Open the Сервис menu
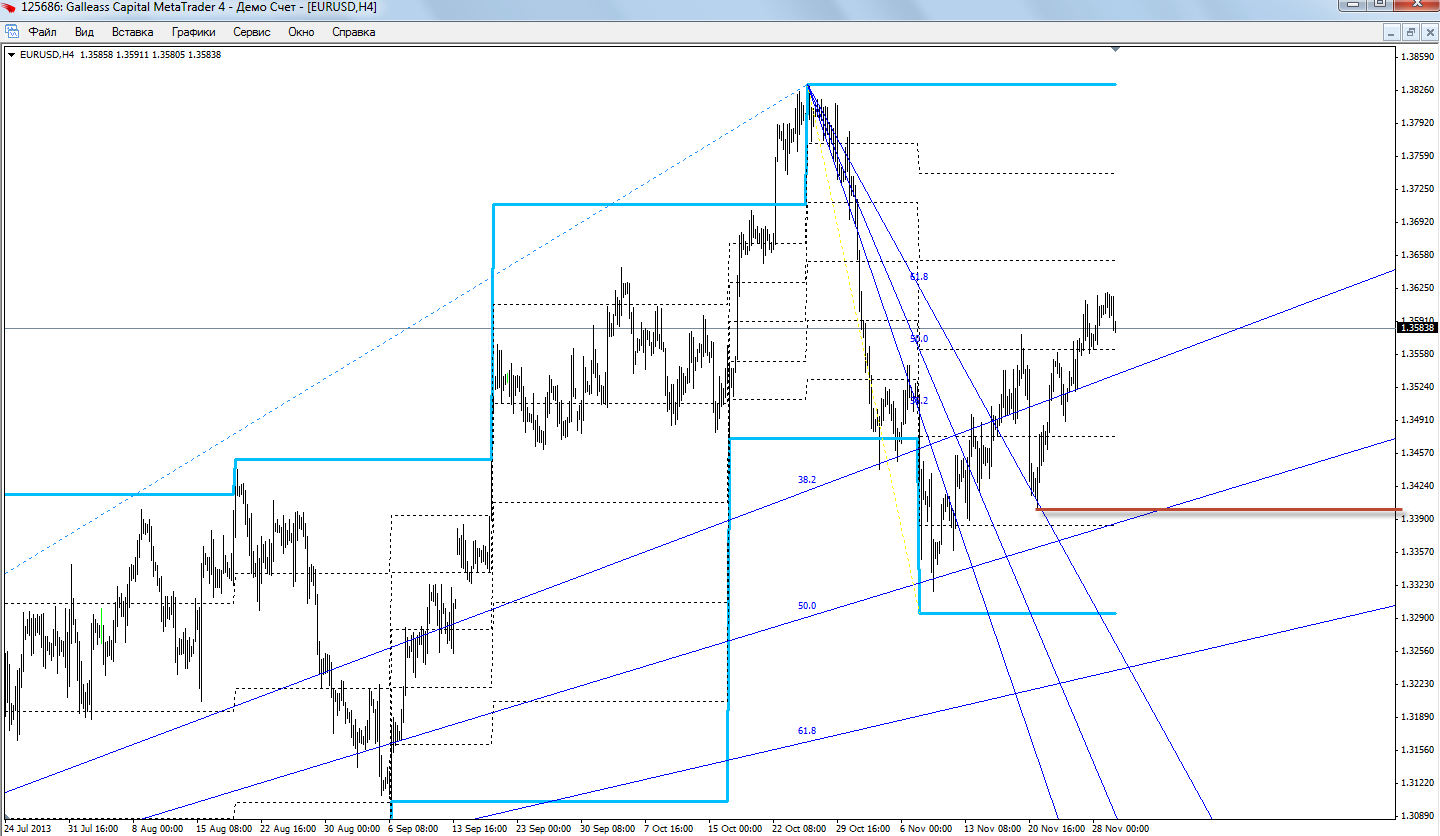This screenshot has height=836, width=1440. (x=251, y=32)
